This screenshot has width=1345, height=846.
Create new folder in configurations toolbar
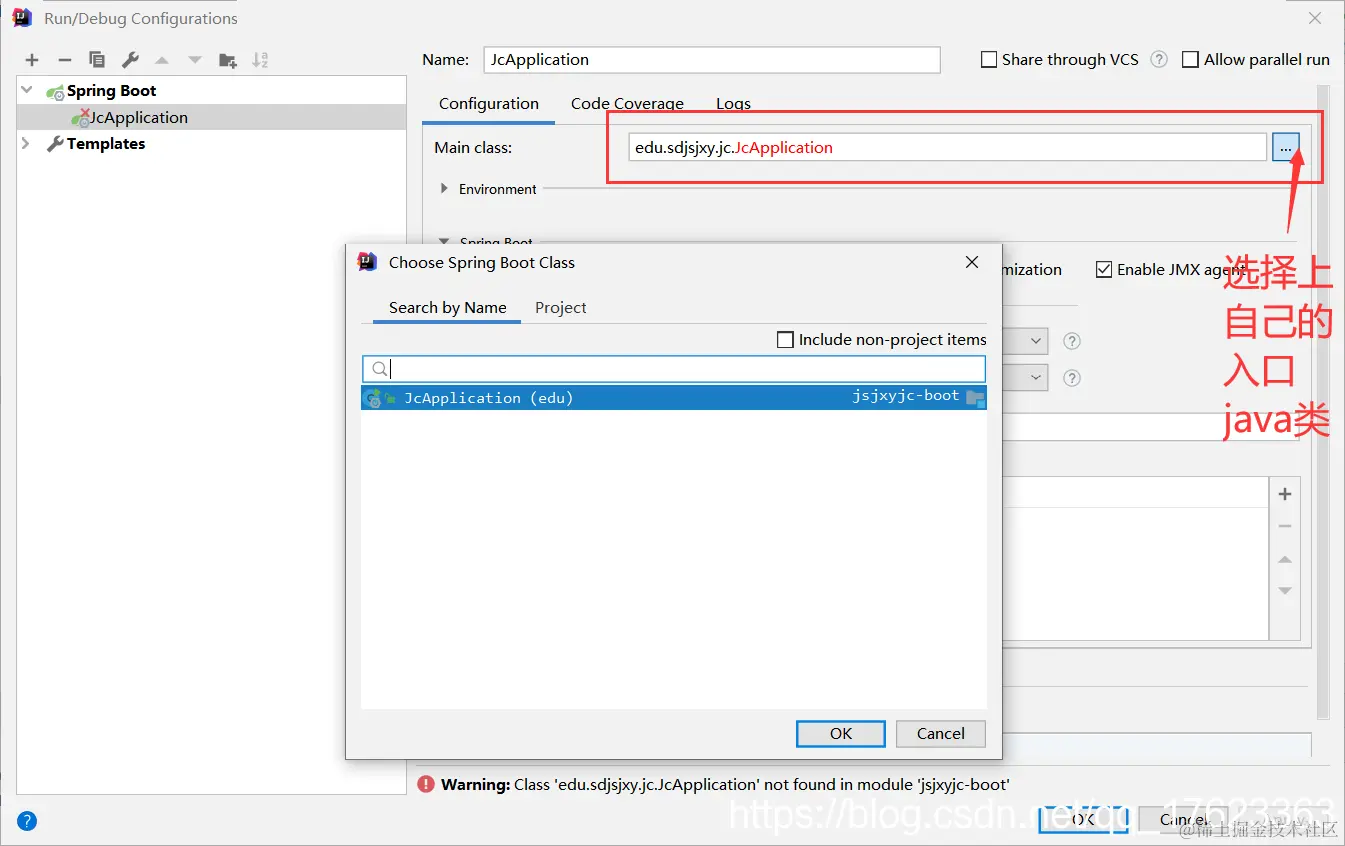pos(228,60)
